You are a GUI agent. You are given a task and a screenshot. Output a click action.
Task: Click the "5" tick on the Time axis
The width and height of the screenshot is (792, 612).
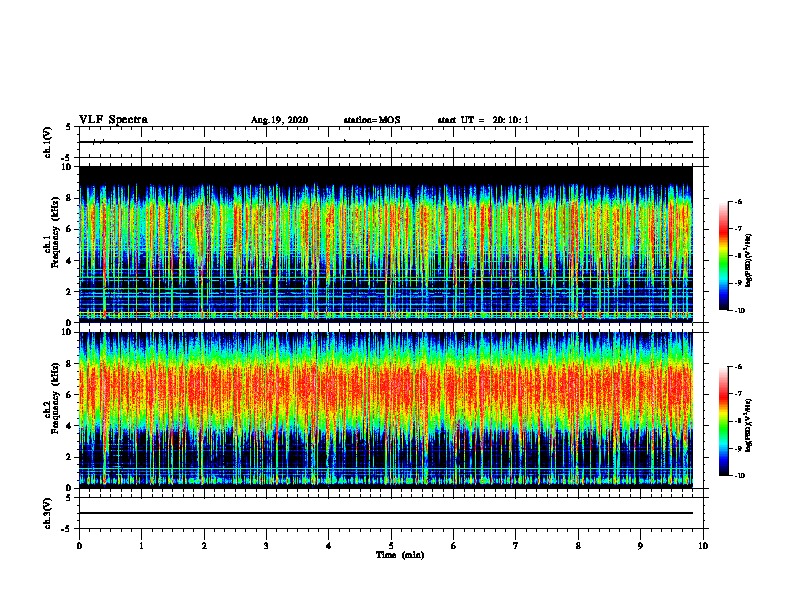pyautogui.click(x=391, y=546)
